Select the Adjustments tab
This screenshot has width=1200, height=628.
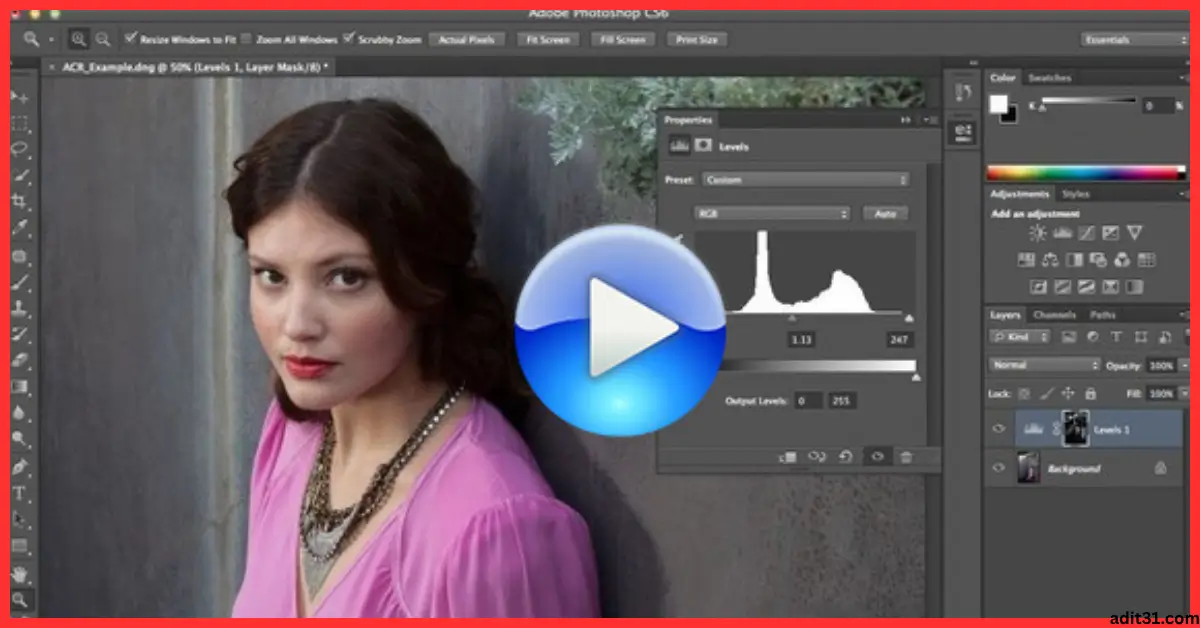(1020, 193)
